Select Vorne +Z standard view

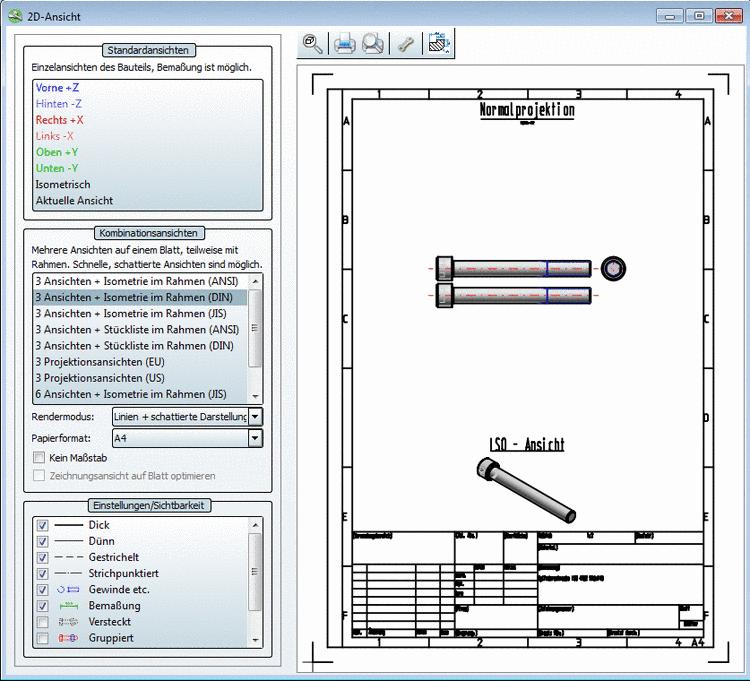(57, 88)
